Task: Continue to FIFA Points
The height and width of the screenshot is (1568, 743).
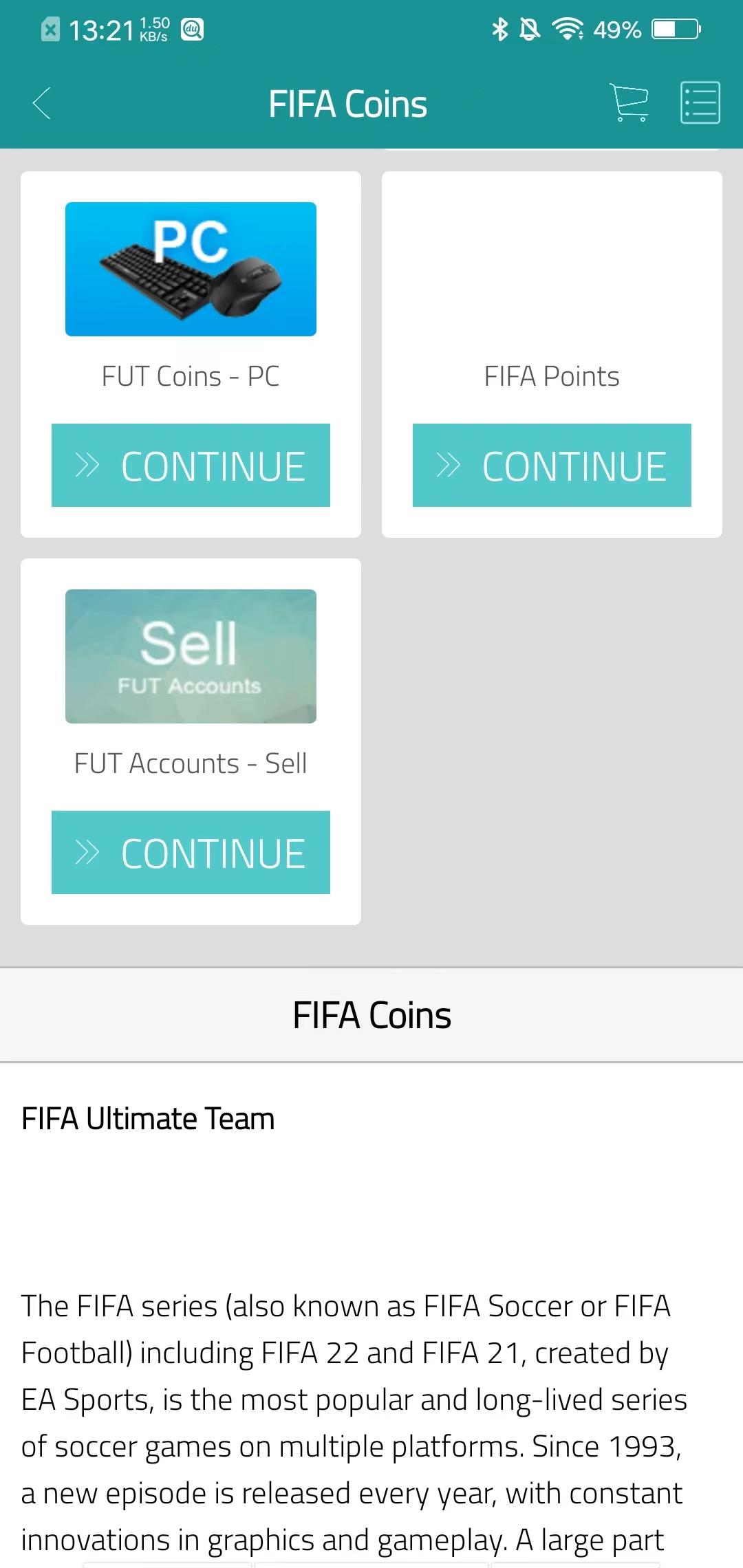Action: [552, 466]
